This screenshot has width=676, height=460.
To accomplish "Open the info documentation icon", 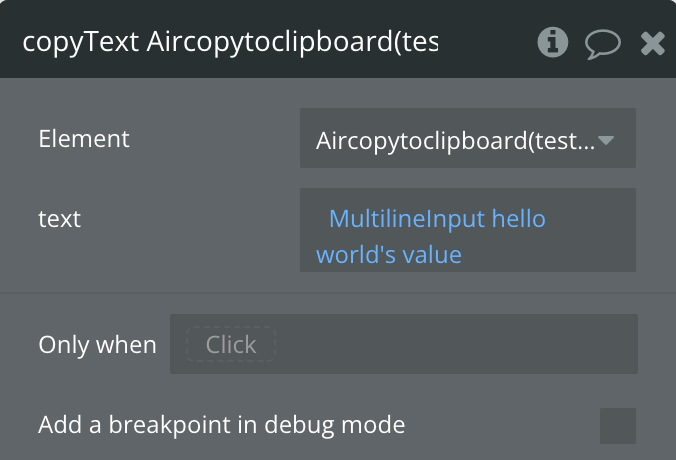I will pos(553,42).
